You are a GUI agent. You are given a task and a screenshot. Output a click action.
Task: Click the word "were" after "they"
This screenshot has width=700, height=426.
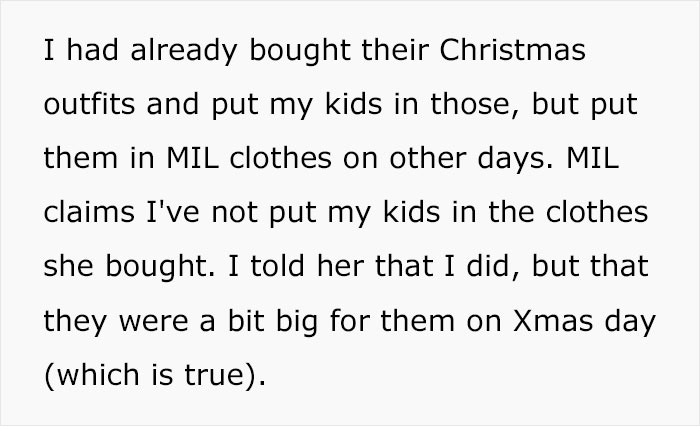coord(153,321)
